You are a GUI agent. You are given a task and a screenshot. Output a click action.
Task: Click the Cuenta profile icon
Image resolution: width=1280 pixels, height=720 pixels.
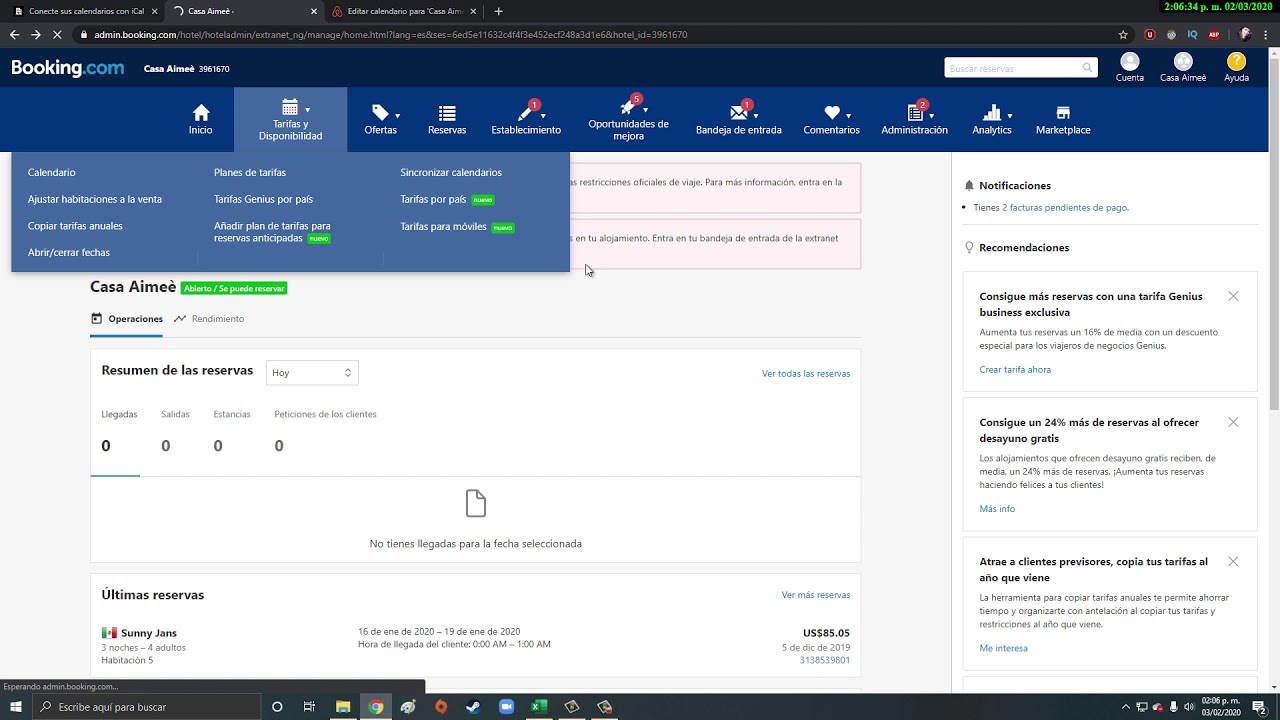(x=1130, y=62)
